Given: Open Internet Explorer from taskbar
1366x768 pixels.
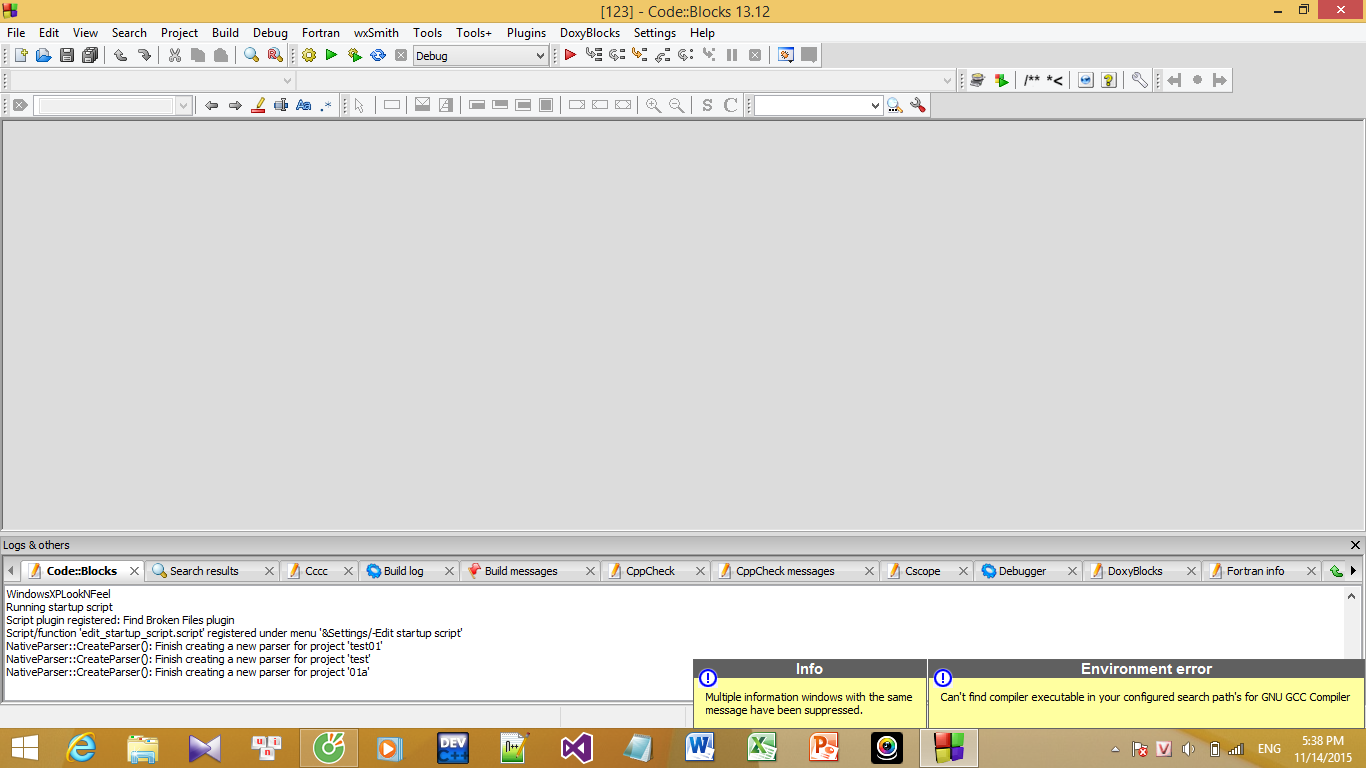Looking at the screenshot, I should pos(81,748).
